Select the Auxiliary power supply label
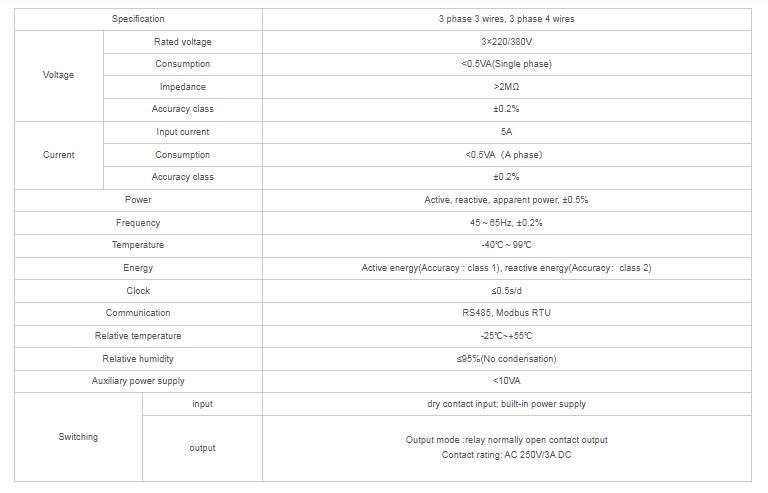 coord(138,381)
